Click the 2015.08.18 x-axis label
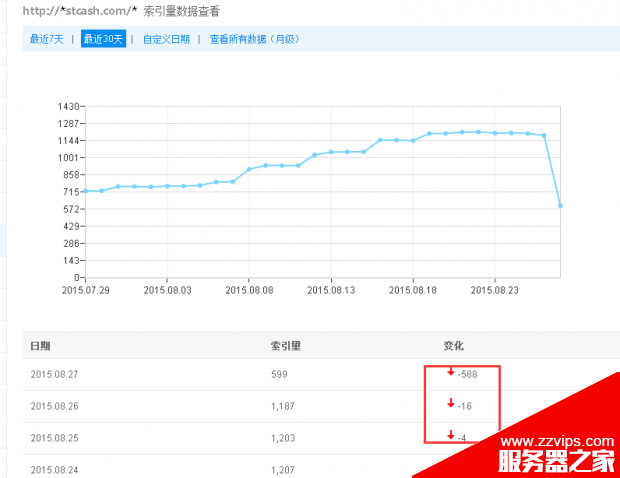 point(413,290)
